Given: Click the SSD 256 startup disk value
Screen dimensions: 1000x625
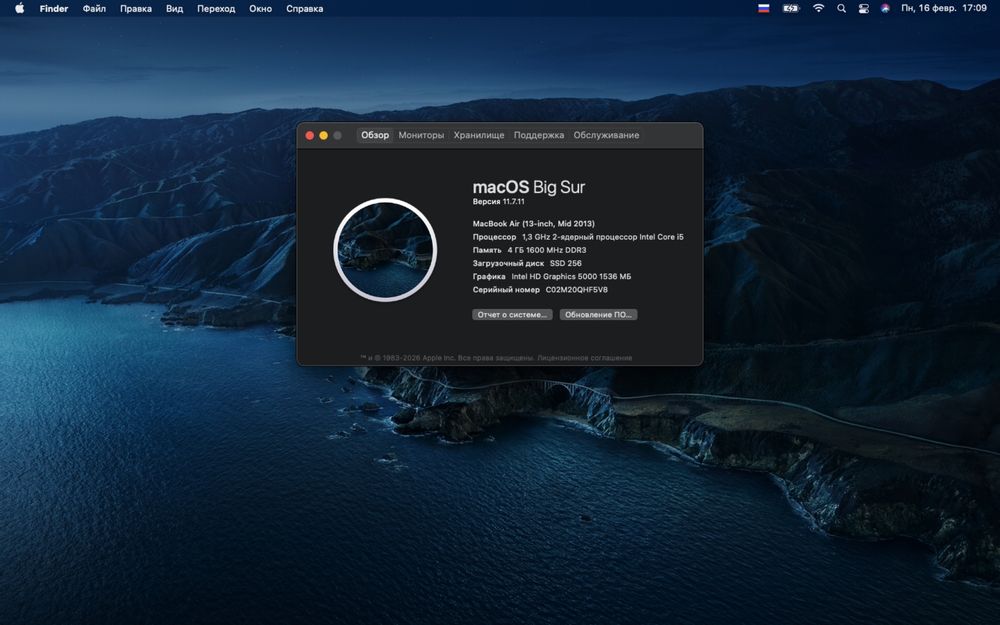Looking at the screenshot, I should coord(566,263).
